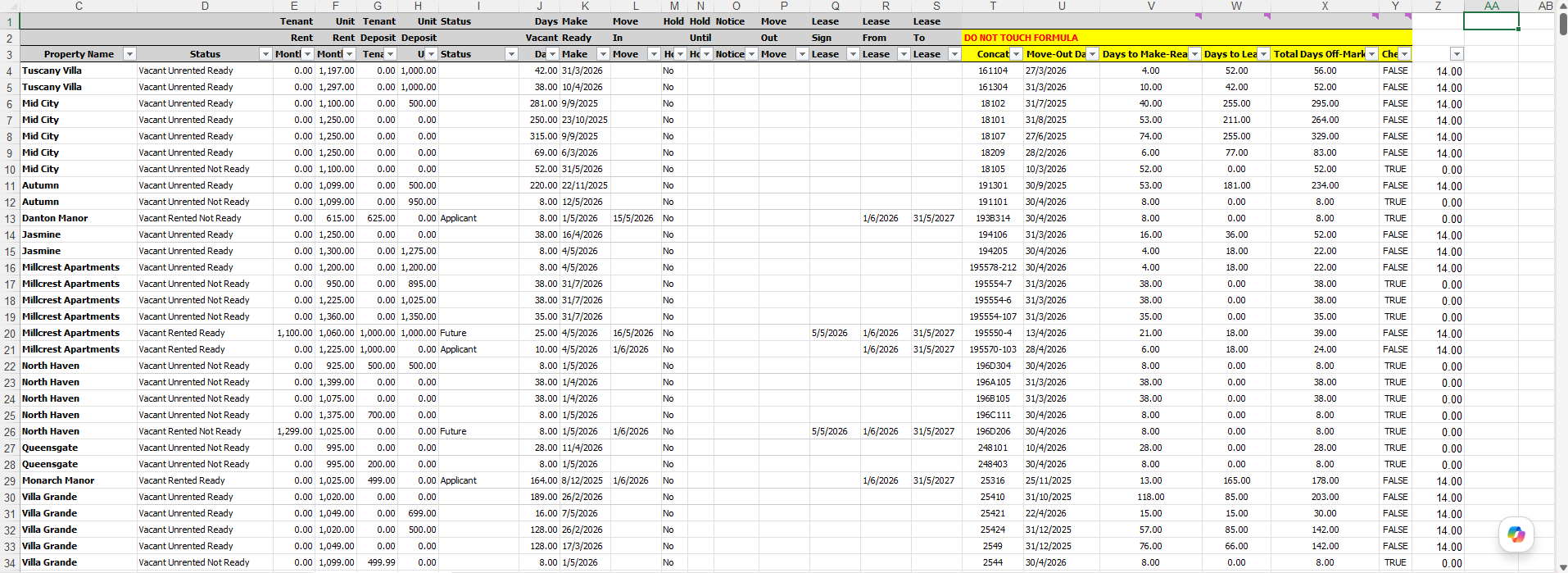Open the Days Vacant filter in column J
1568x573 pixels.
tap(553, 54)
